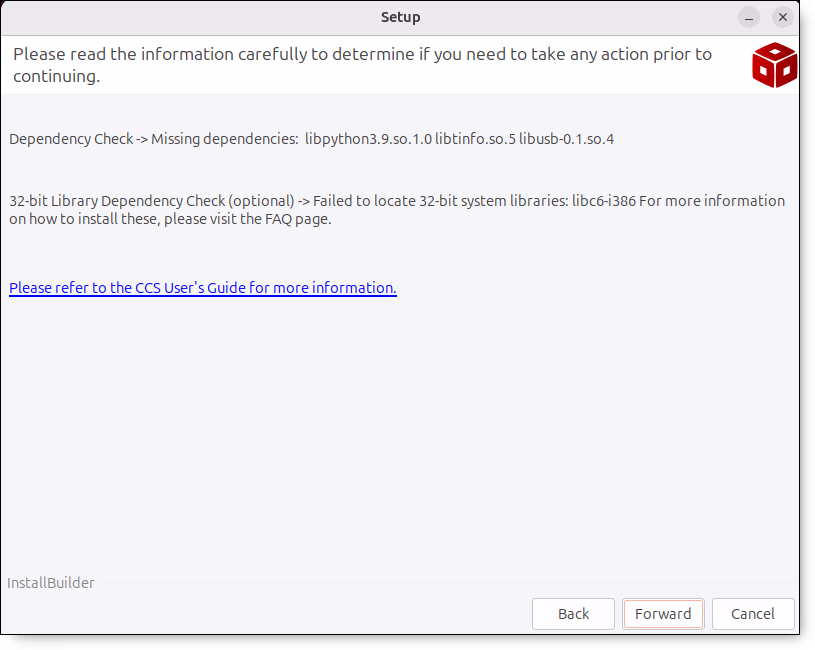
Task: Click the "Failed to locate 32-bit system libraries" text
Action: tap(440, 201)
